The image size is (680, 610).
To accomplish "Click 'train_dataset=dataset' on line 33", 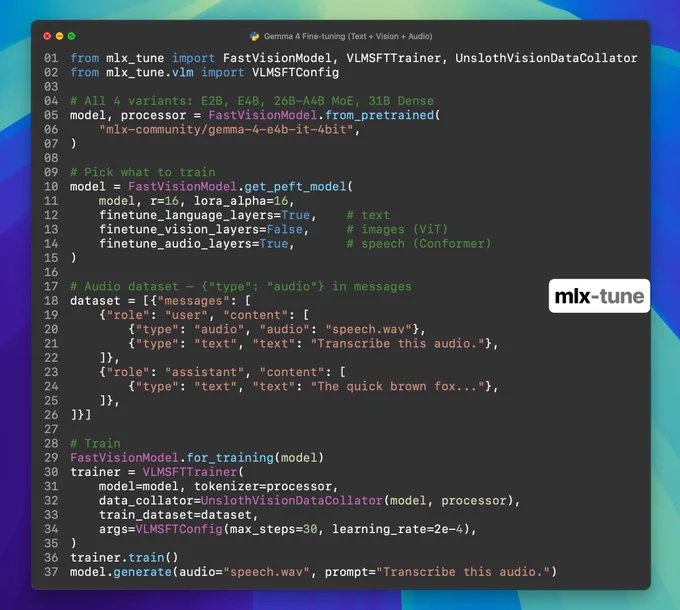I will (x=175, y=515).
